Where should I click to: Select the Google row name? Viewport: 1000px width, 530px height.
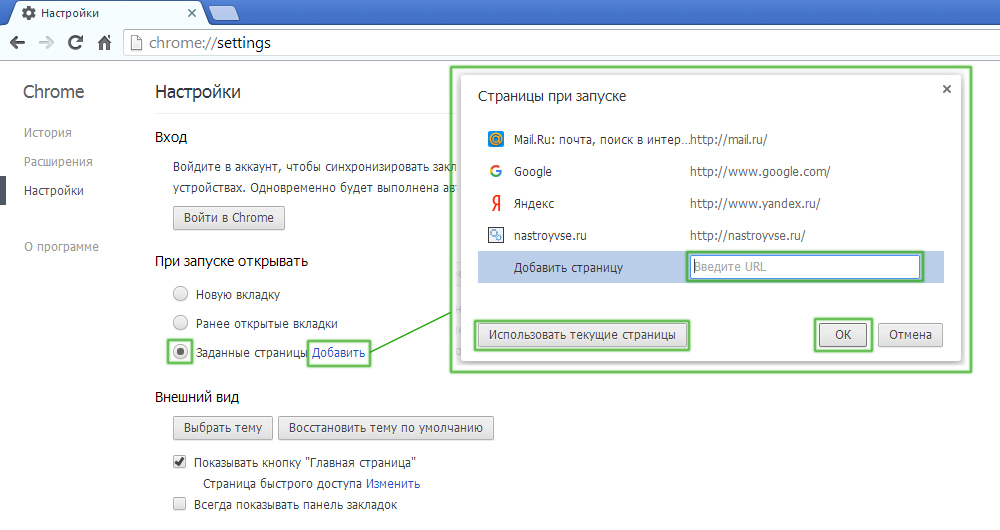pyautogui.click(x=533, y=172)
